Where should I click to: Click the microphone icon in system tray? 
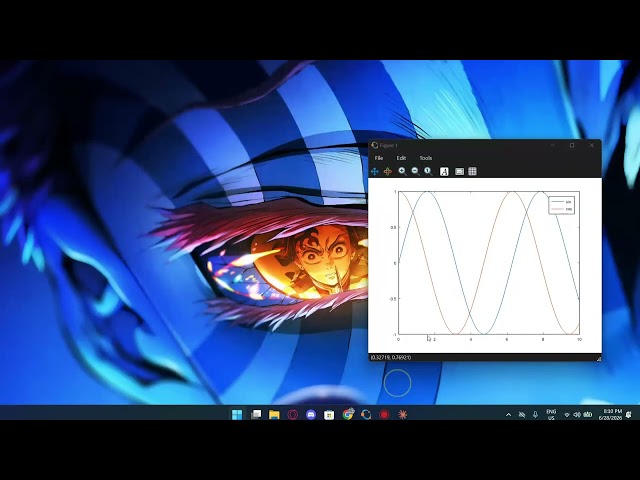[x=535, y=415]
